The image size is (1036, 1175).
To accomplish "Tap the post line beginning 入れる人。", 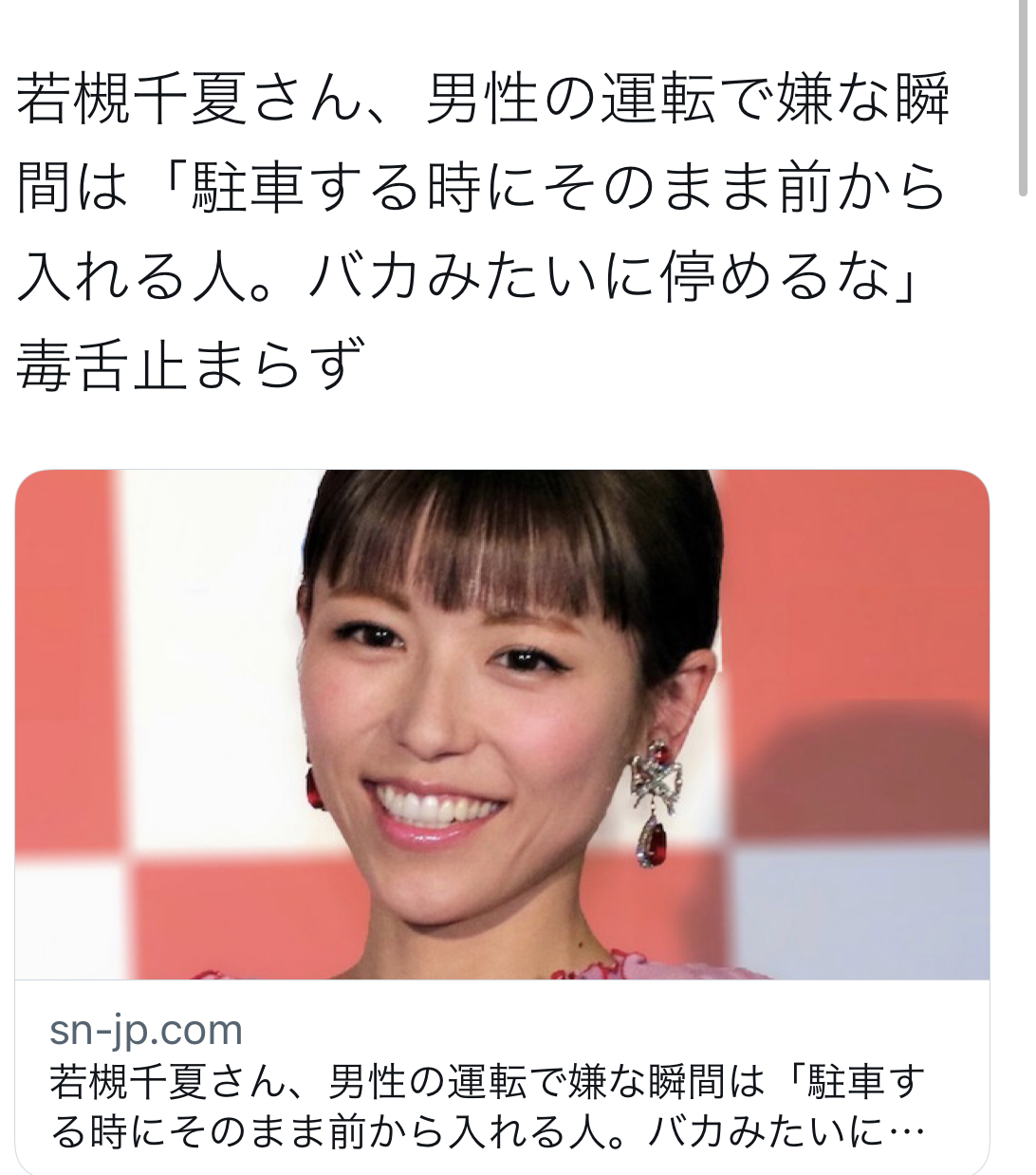I will (470, 276).
